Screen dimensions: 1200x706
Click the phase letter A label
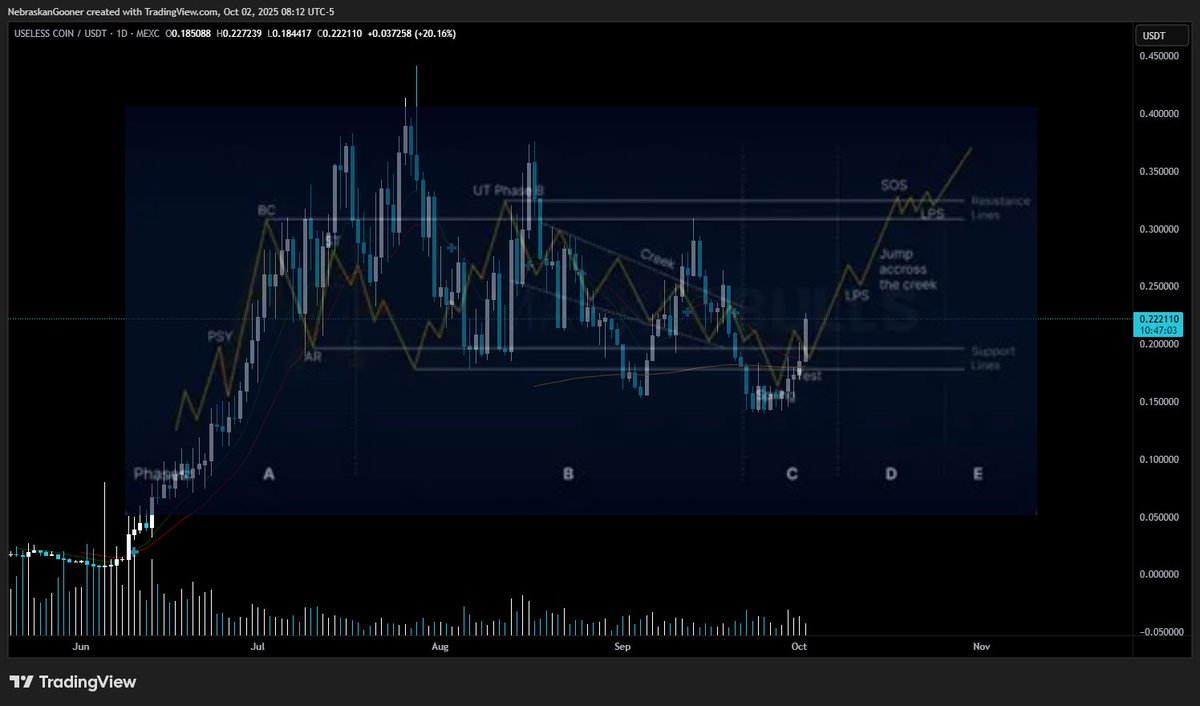point(268,474)
